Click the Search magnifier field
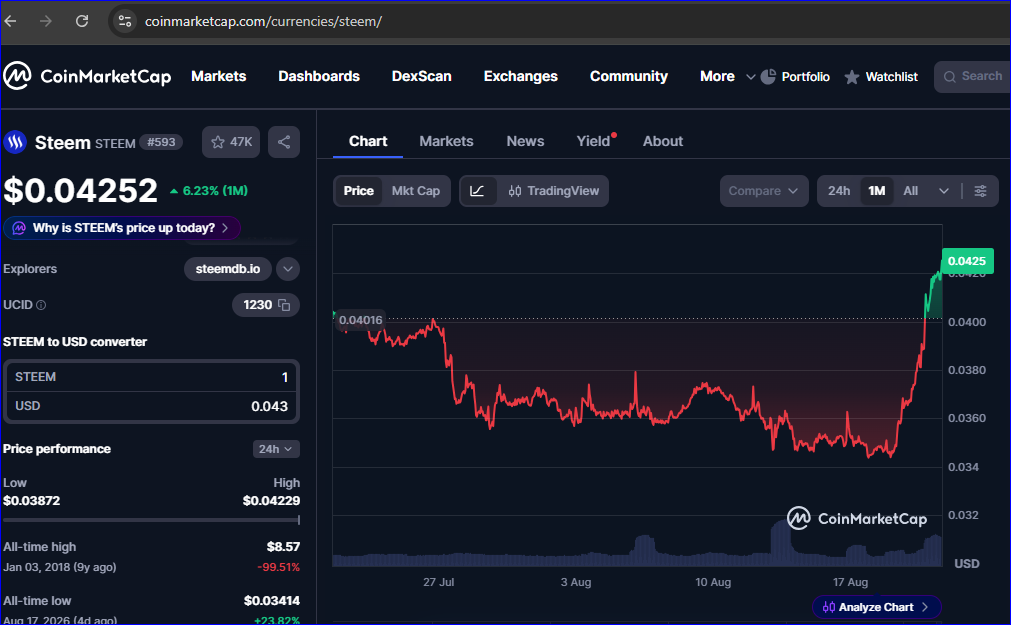This screenshot has height=625, width=1011. click(972, 77)
